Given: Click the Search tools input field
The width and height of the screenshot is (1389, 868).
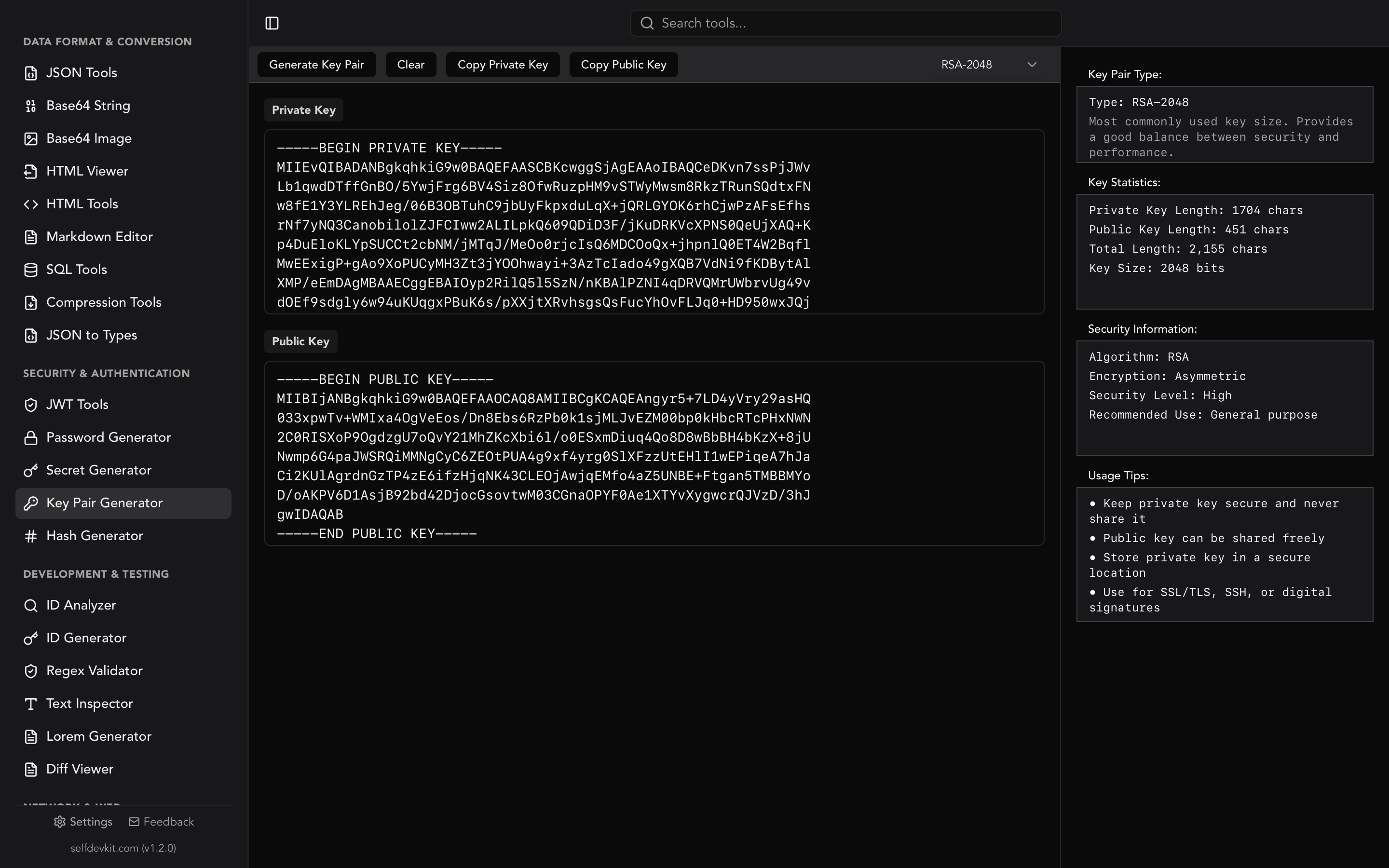Looking at the screenshot, I should tap(845, 23).
